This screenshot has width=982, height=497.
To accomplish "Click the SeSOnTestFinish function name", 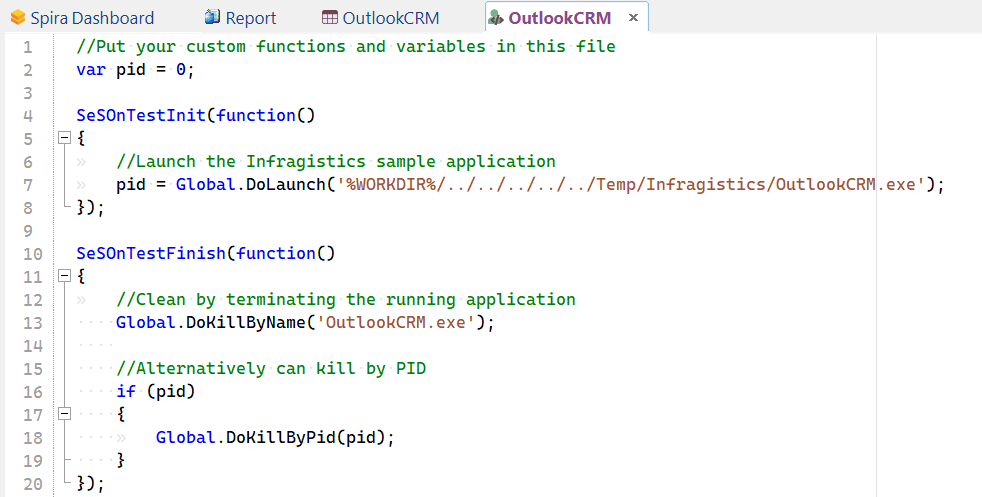I will point(150,253).
